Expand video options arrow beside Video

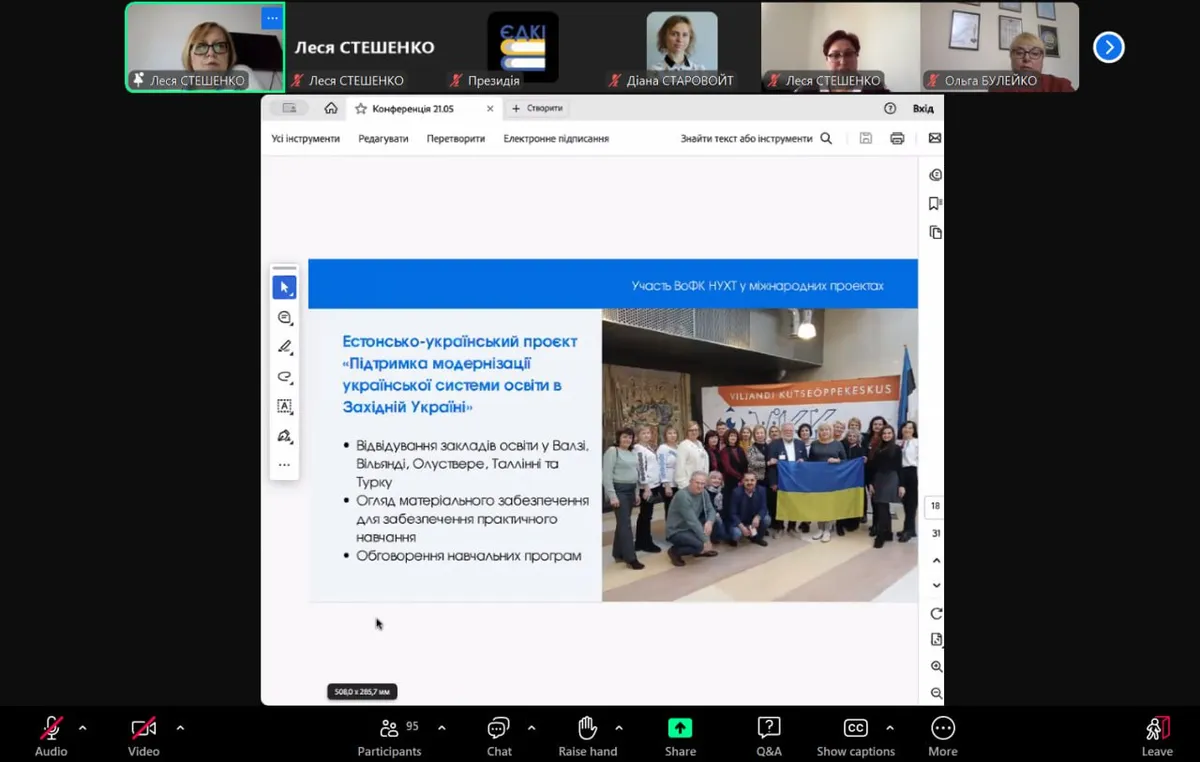click(x=180, y=728)
